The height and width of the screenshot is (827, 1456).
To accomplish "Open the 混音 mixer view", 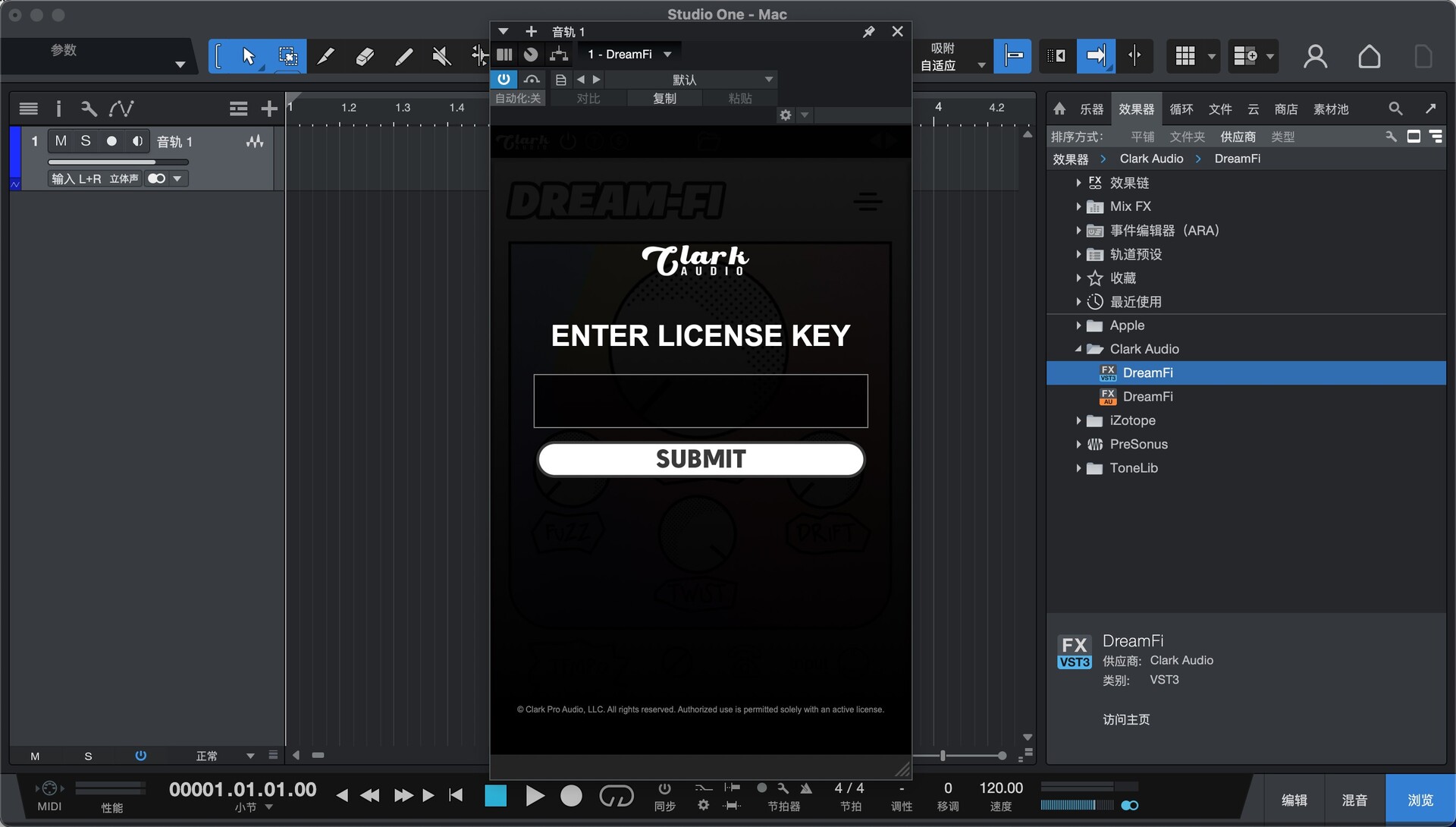I will click(1354, 800).
